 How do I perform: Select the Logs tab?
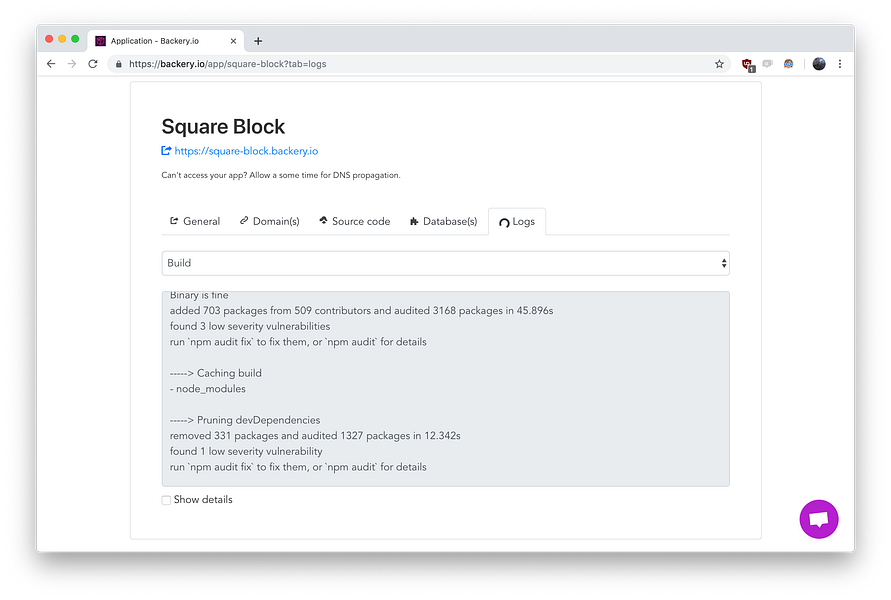pos(517,222)
